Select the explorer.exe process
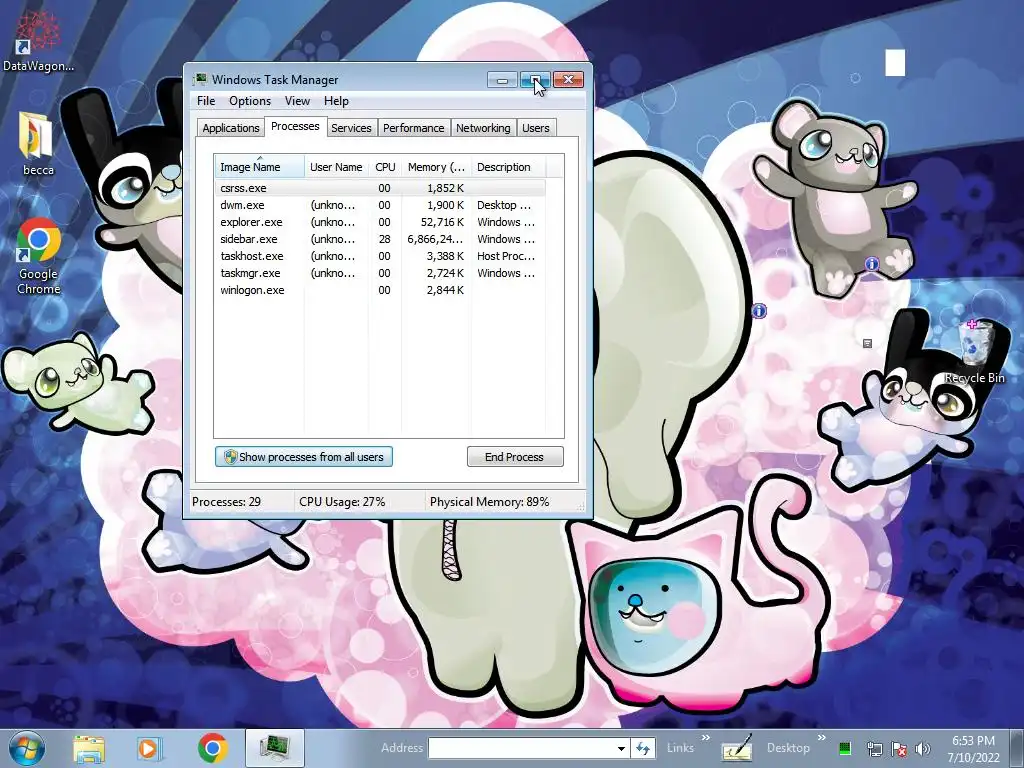The image size is (1024, 768). 380,222
